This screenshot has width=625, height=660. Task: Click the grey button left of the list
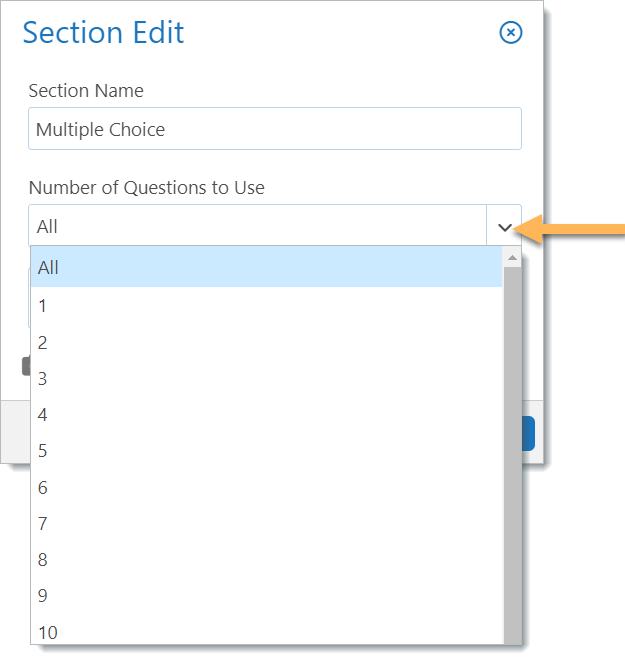click(x=26, y=366)
